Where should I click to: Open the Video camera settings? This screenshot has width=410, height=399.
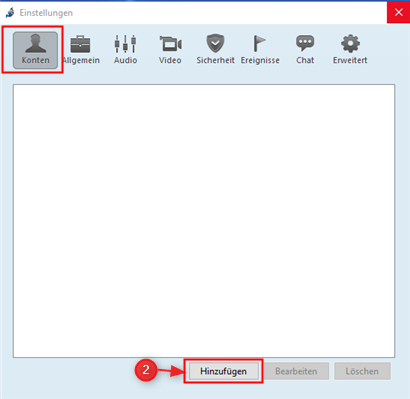(x=170, y=50)
